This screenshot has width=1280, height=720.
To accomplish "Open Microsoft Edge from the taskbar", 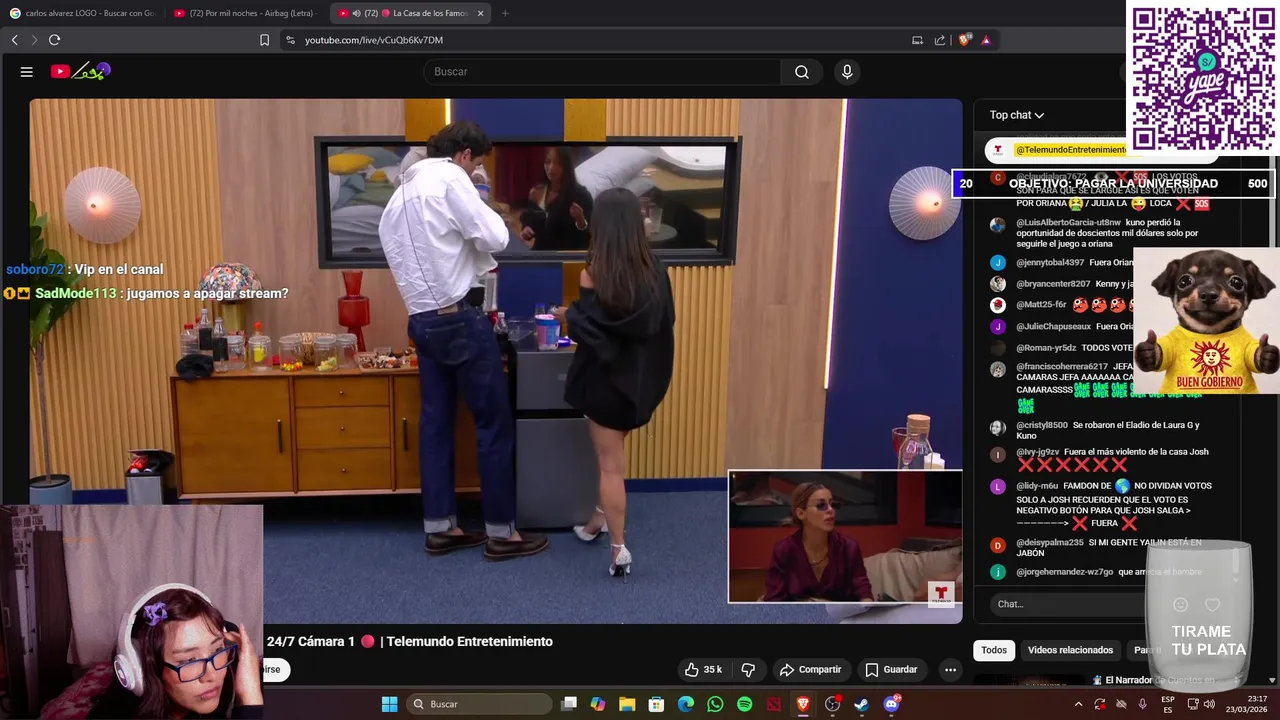I will tap(686, 704).
